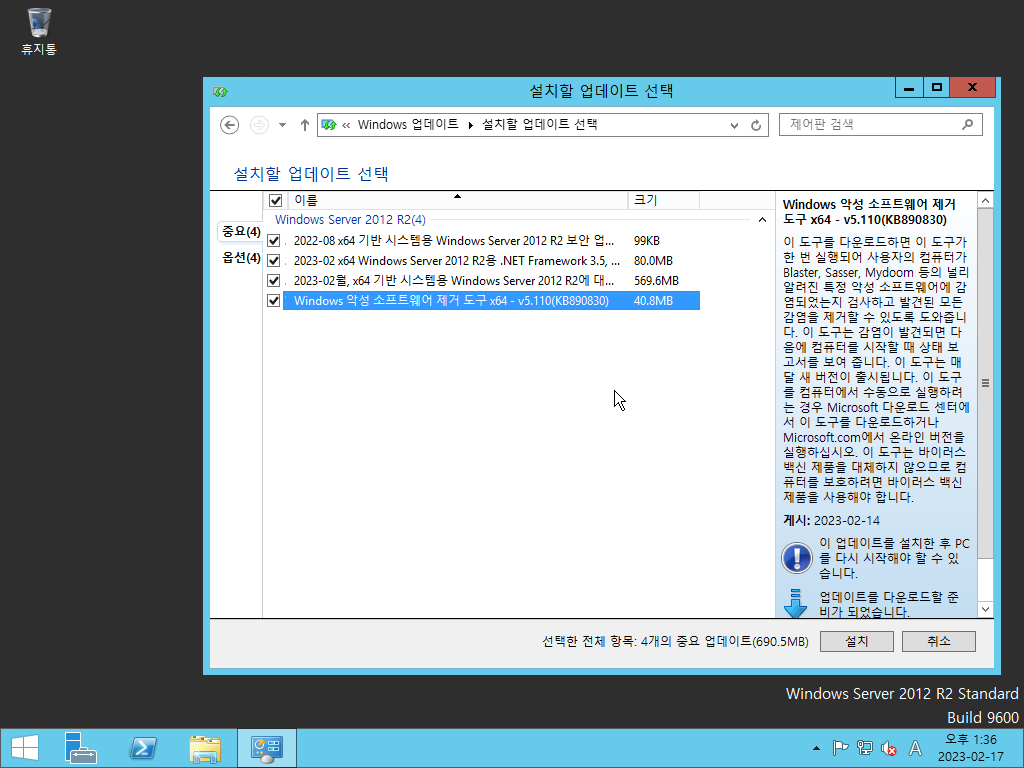Open the network tray icon
This screenshot has width=1024, height=768.
[x=865, y=748]
